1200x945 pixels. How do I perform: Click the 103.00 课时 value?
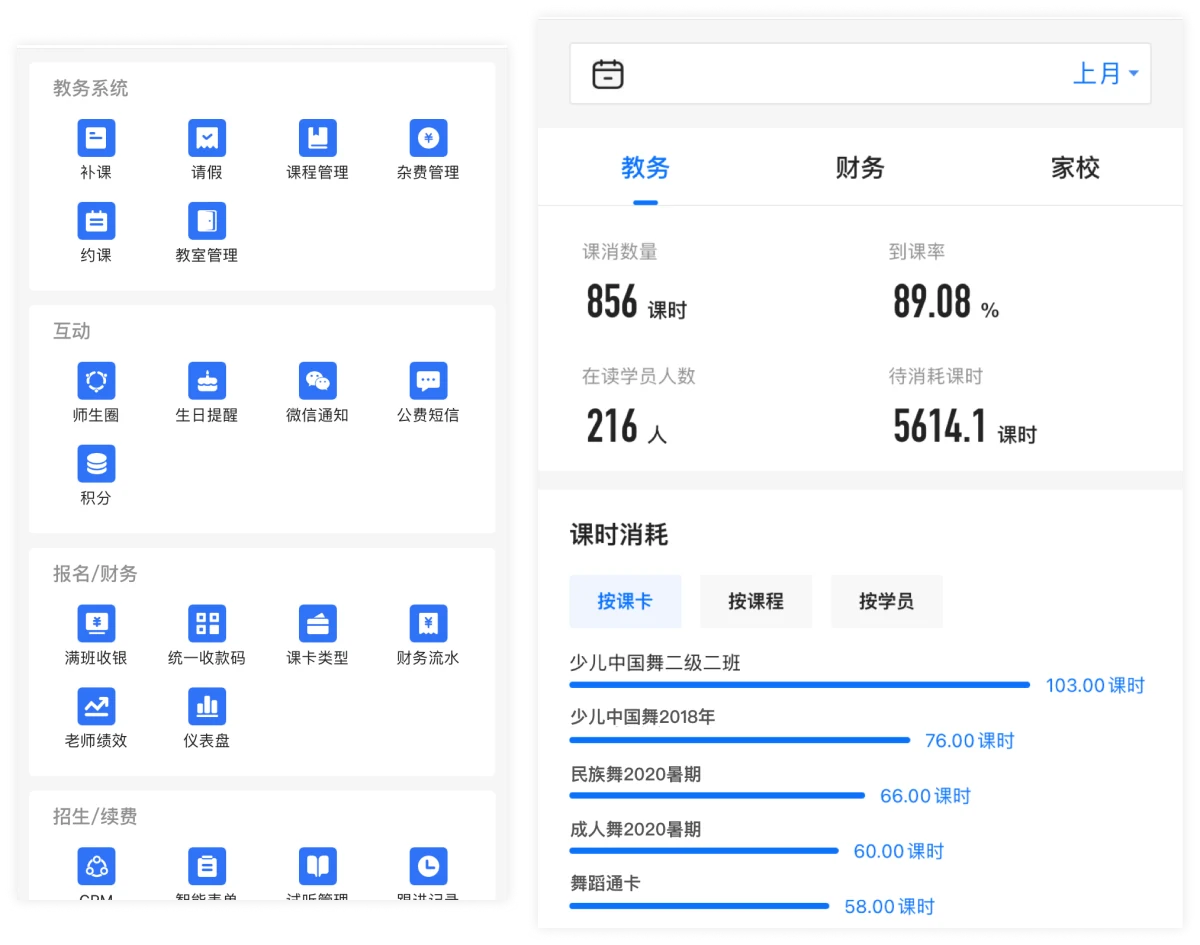click(x=1095, y=686)
